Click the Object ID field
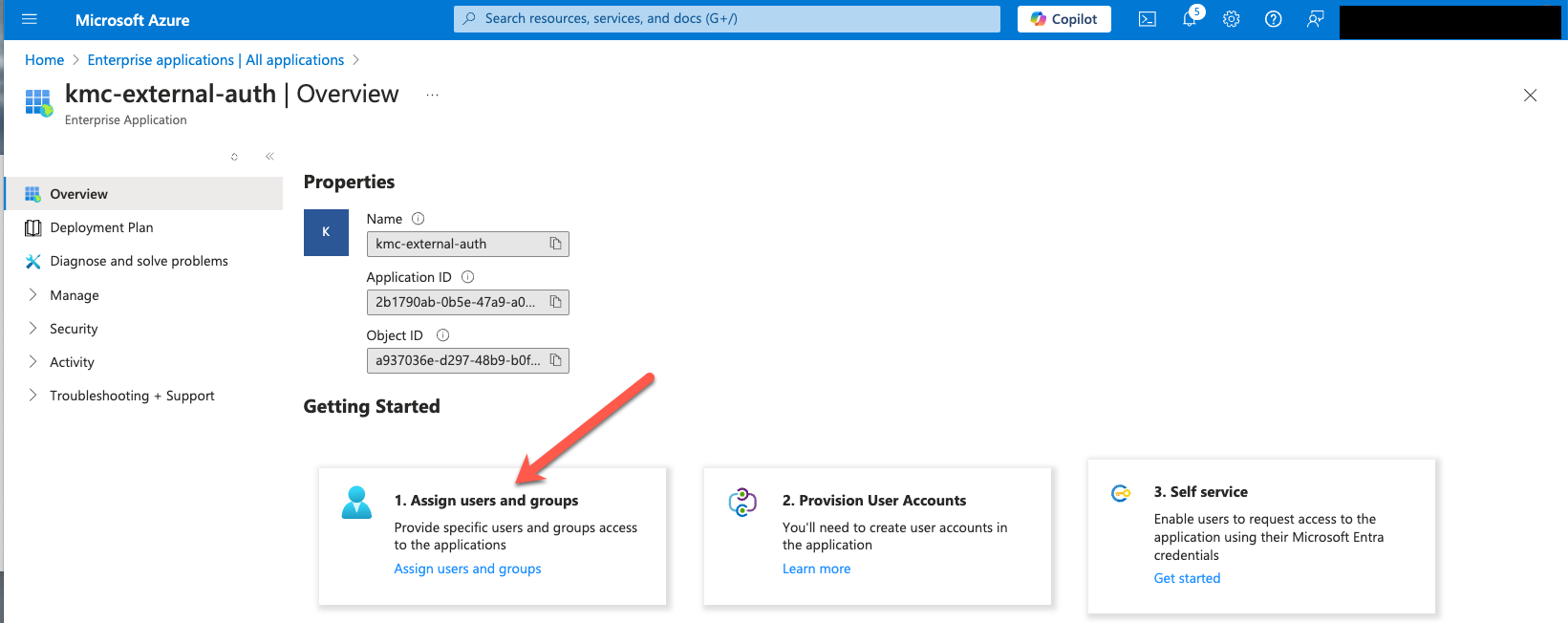The image size is (1568, 623). click(x=468, y=360)
